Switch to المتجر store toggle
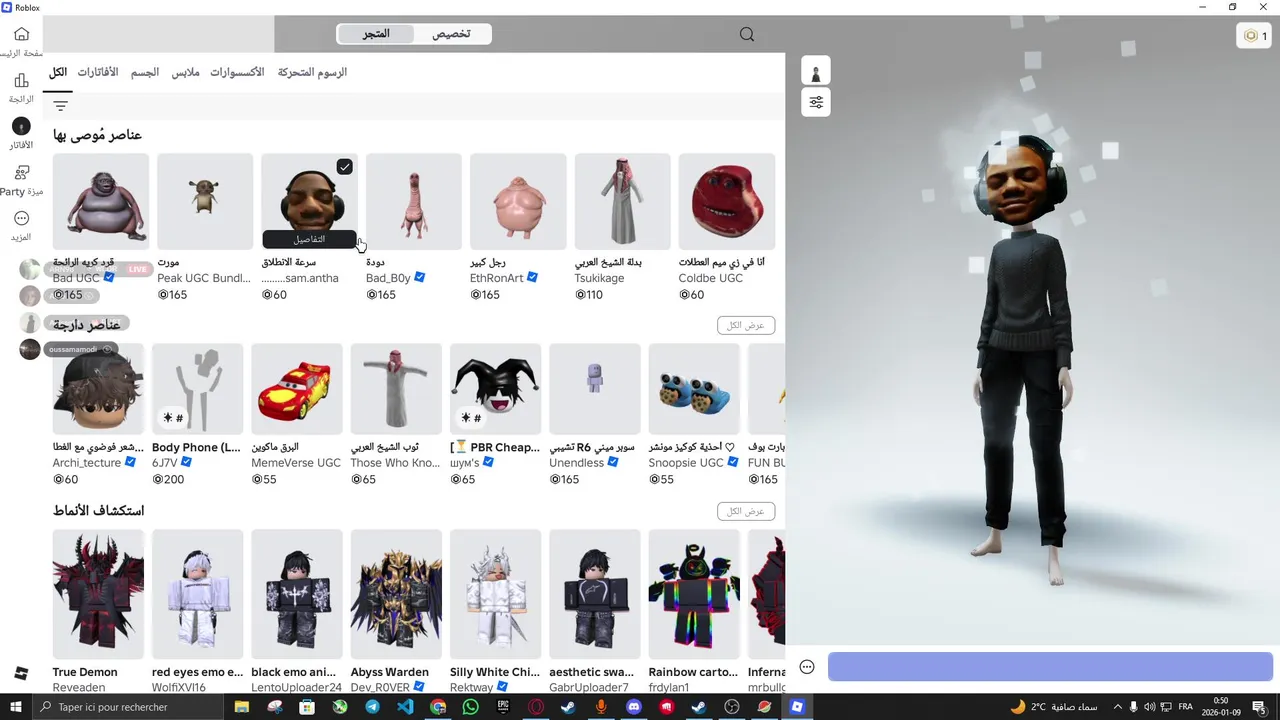The height and width of the screenshot is (720, 1280). 376,34
